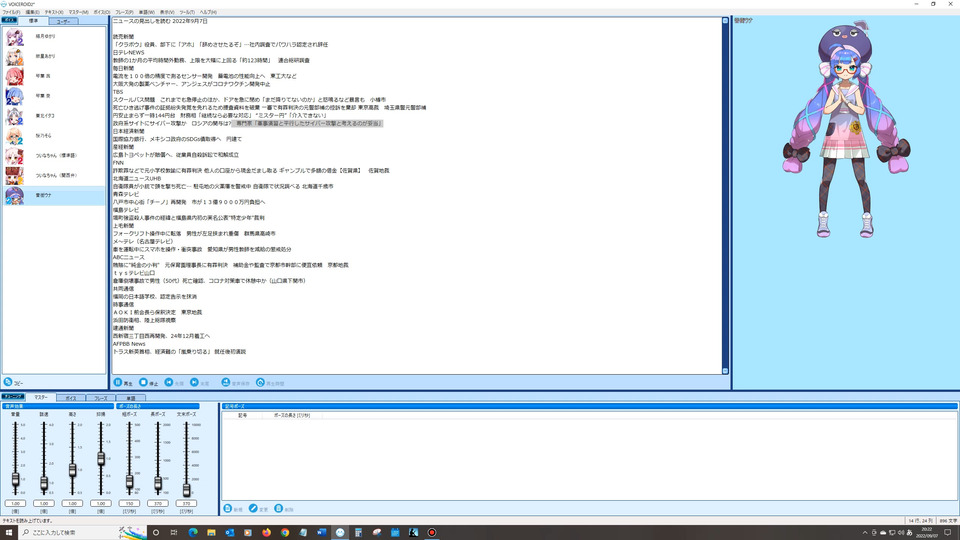Click the ポーズの長さ column header
The width and height of the screenshot is (960, 540).
[292, 415]
